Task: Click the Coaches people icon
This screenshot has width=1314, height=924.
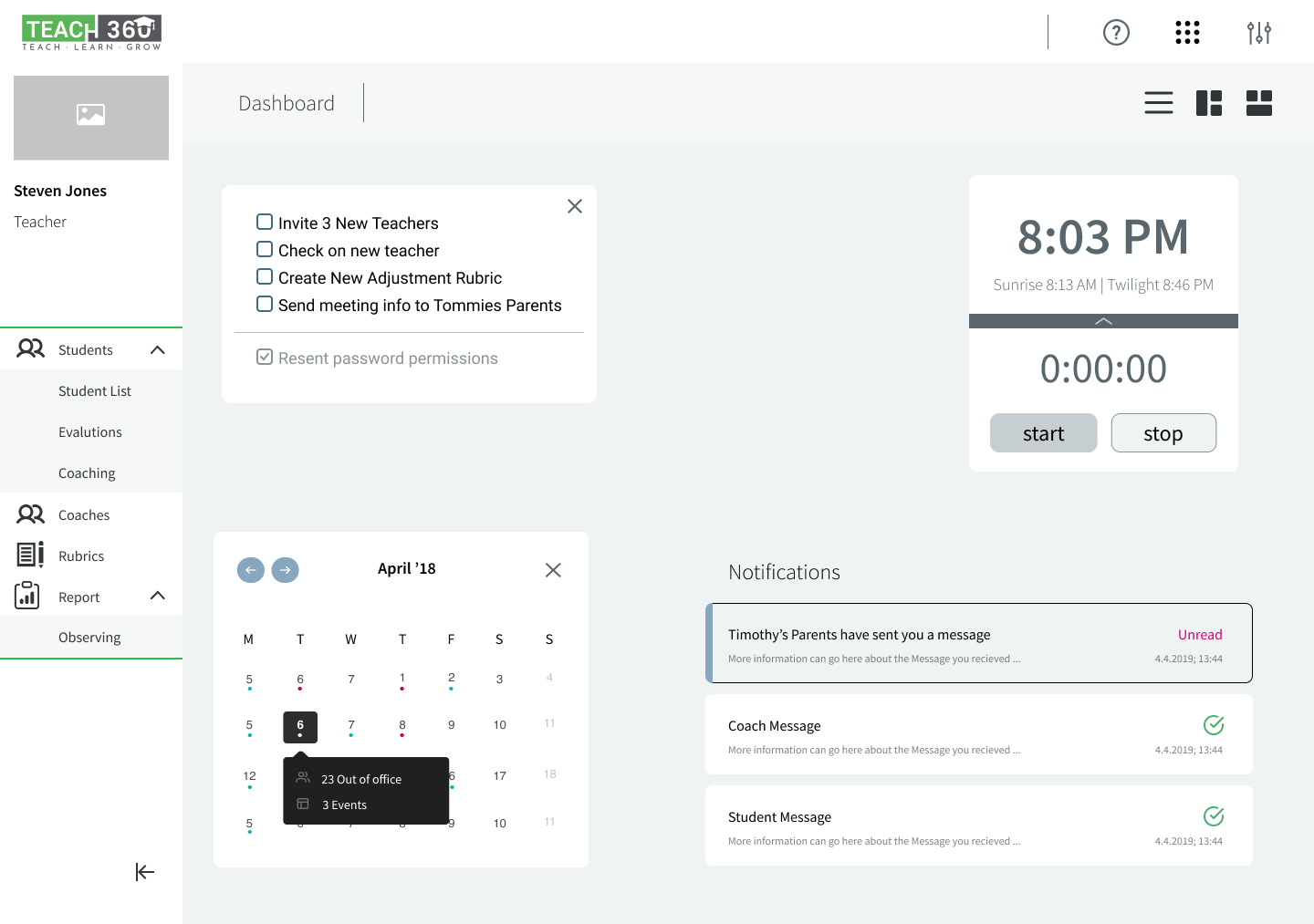Action: 31,514
